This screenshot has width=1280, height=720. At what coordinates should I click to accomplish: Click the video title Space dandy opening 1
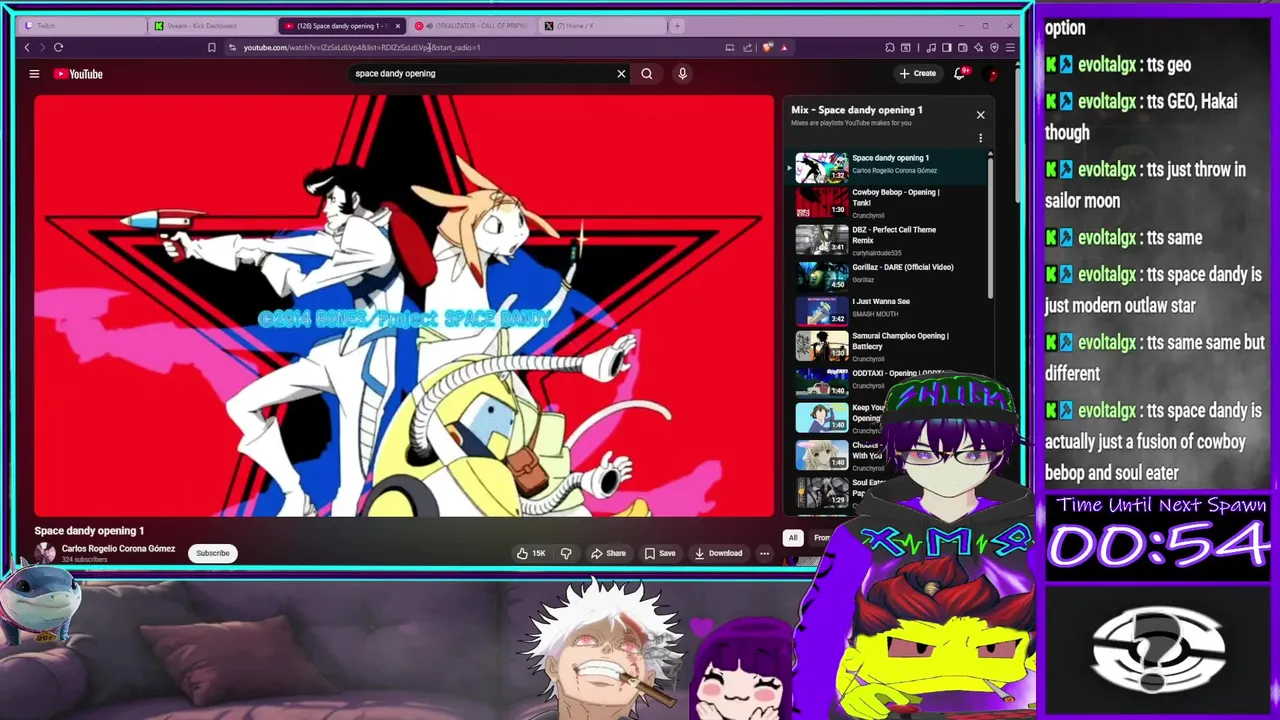click(89, 531)
